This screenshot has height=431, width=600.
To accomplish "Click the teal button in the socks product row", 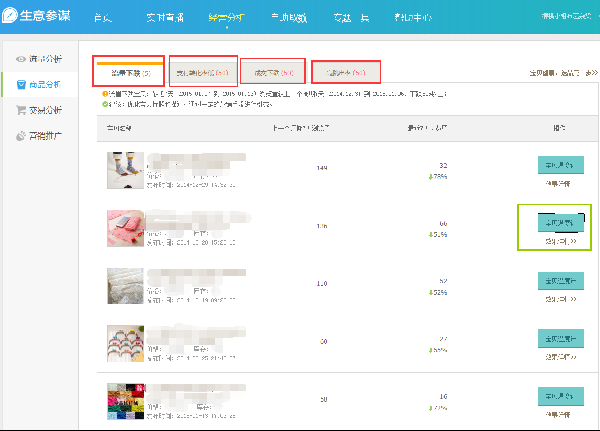I will coord(560,166).
